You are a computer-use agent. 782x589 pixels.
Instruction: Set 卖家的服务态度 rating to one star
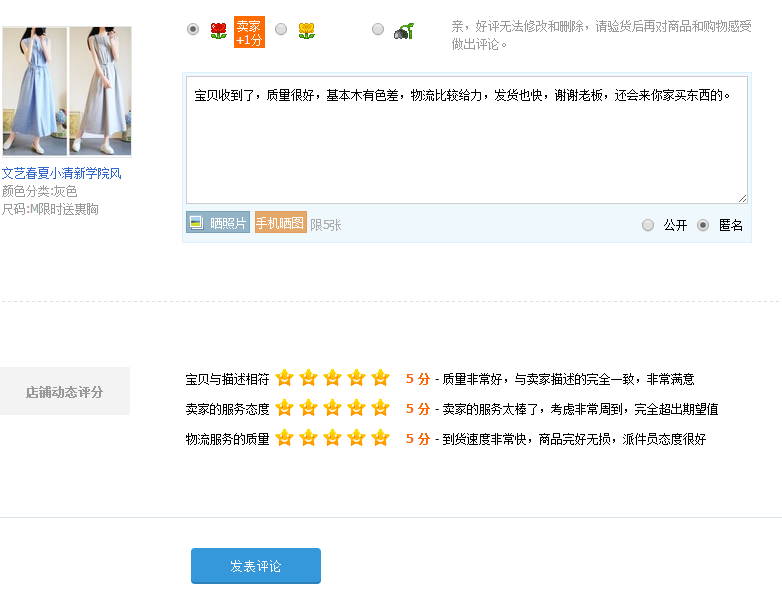pos(284,408)
